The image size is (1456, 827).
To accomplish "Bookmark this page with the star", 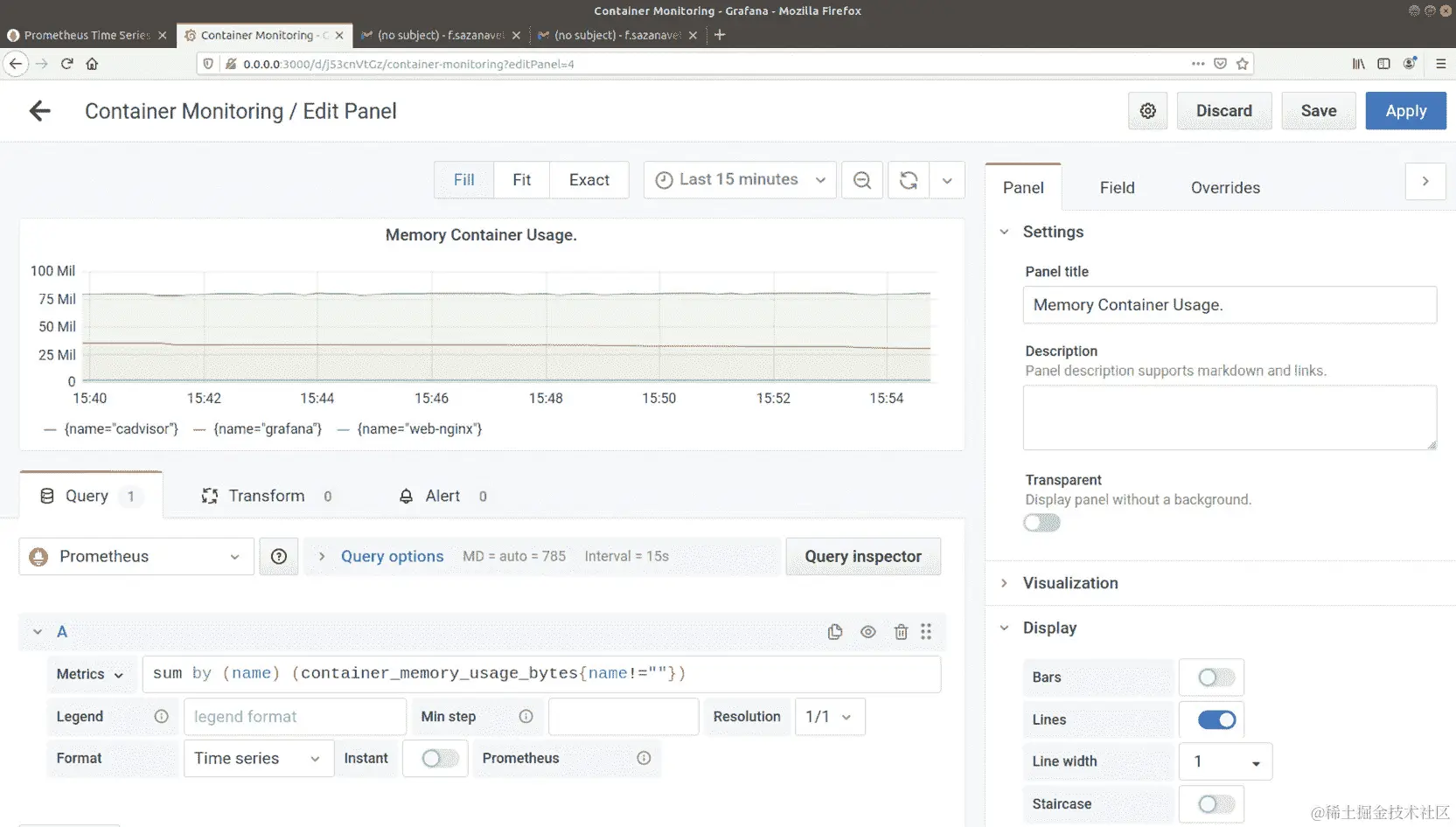I will pyautogui.click(x=1243, y=64).
